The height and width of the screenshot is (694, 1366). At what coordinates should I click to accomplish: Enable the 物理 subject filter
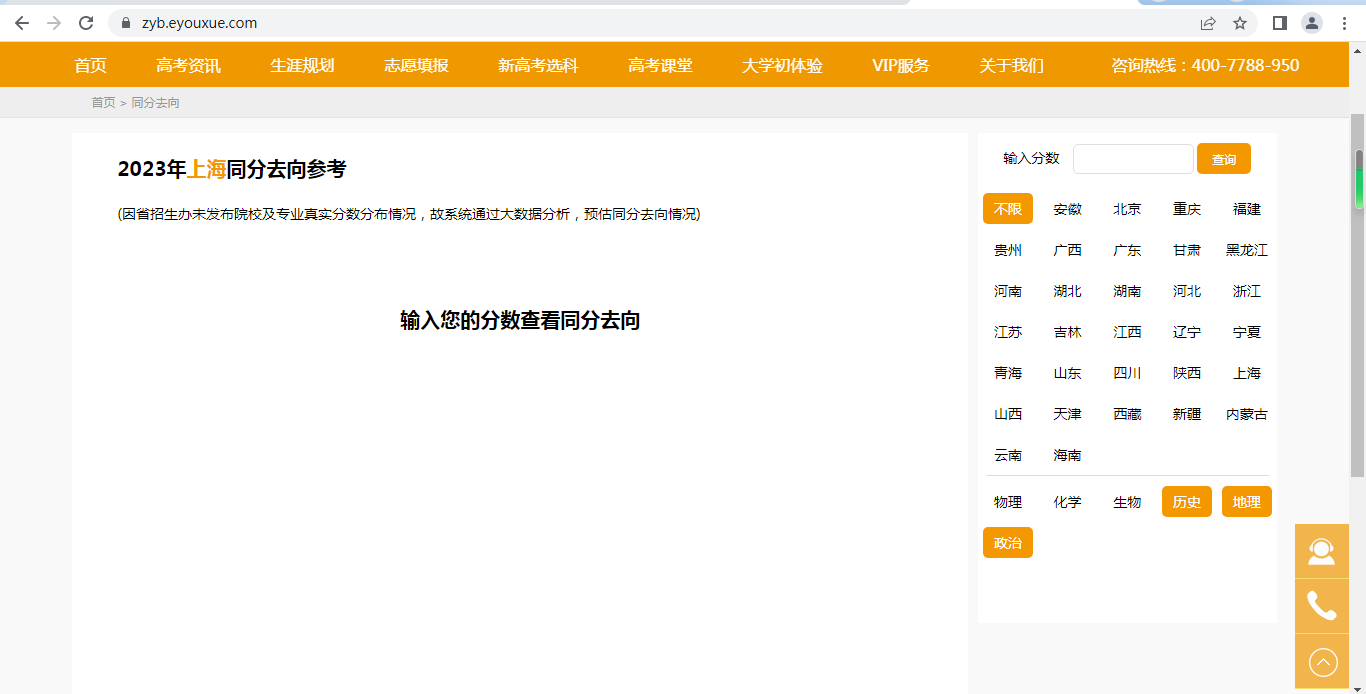(1008, 502)
